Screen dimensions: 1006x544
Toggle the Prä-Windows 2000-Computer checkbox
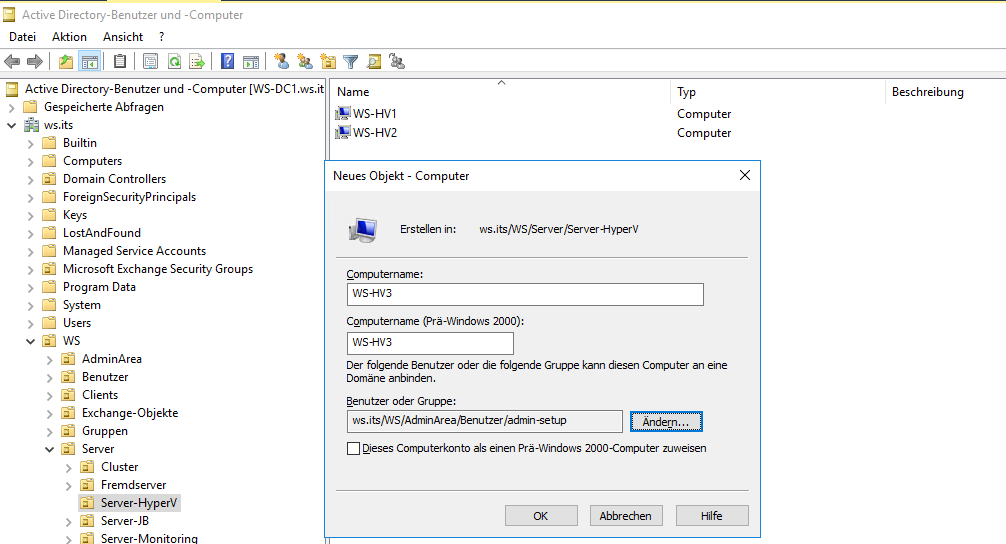pos(354,448)
